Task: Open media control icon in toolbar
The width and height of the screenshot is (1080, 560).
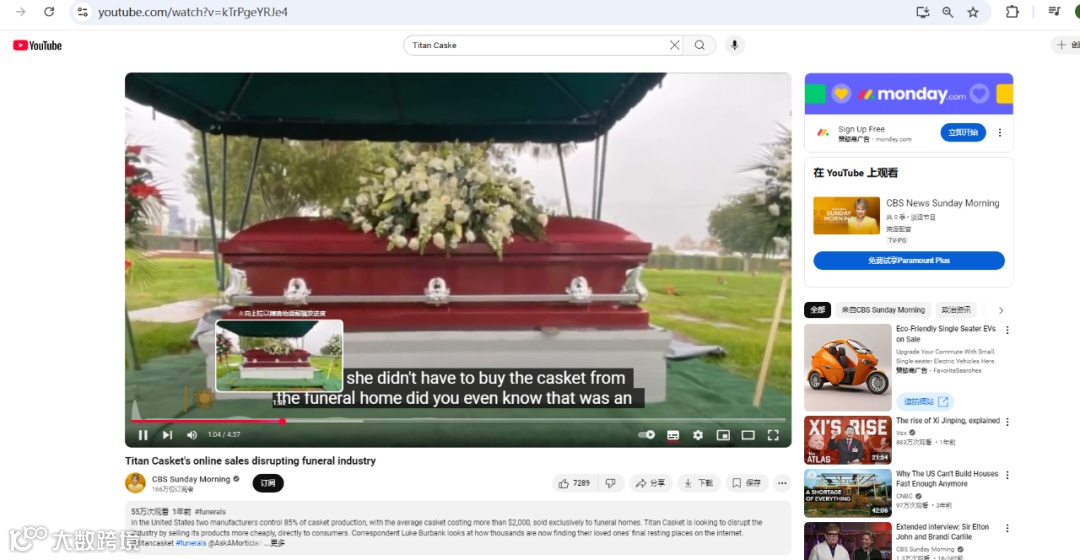Action: click(1054, 12)
